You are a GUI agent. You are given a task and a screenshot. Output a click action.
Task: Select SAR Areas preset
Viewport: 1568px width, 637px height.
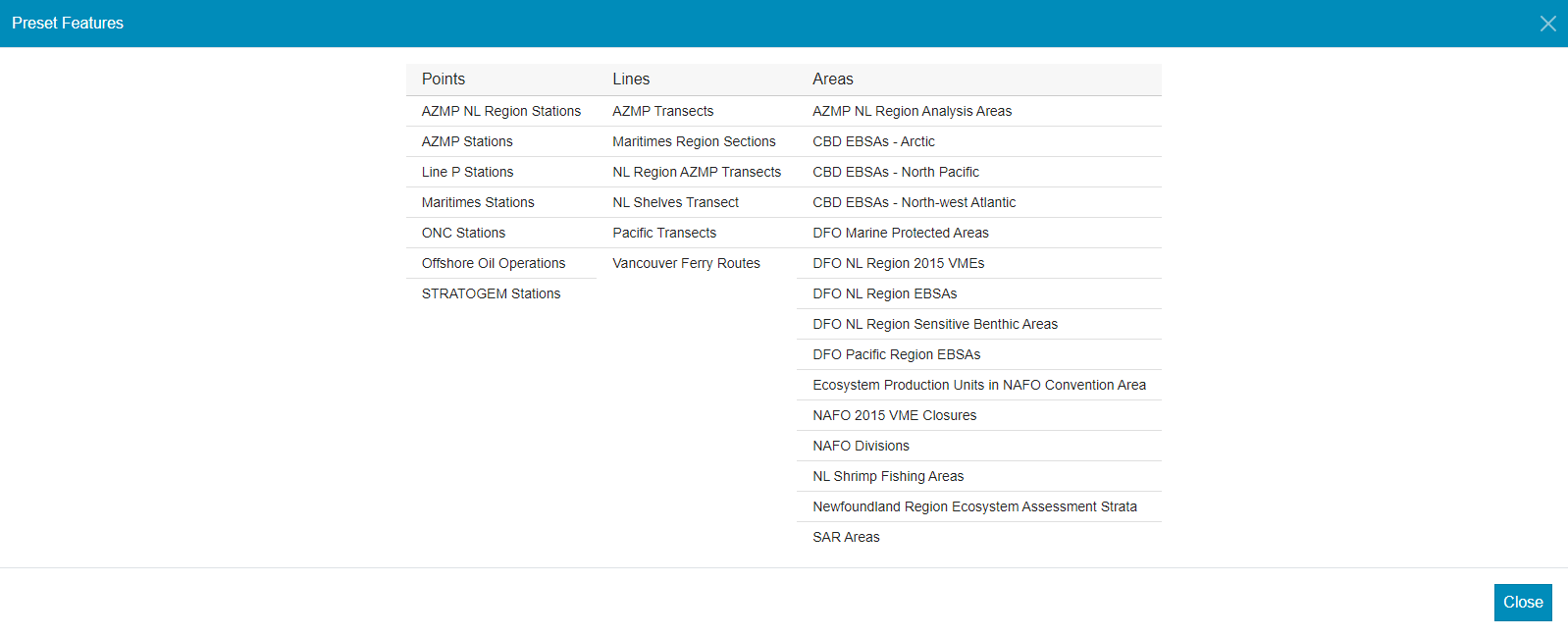pyautogui.click(x=979, y=537)
